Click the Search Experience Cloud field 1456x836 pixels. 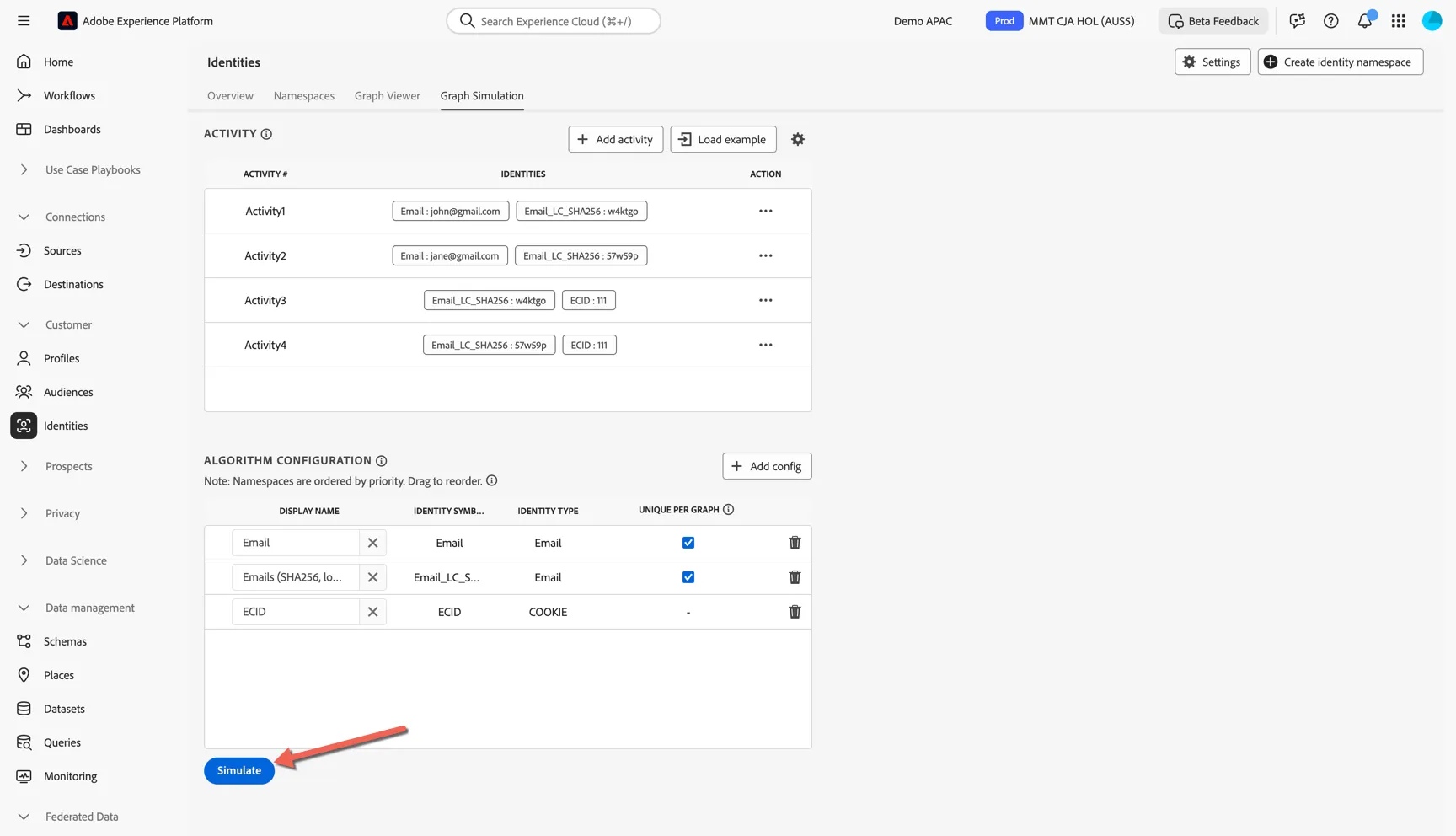click(554, 21)
